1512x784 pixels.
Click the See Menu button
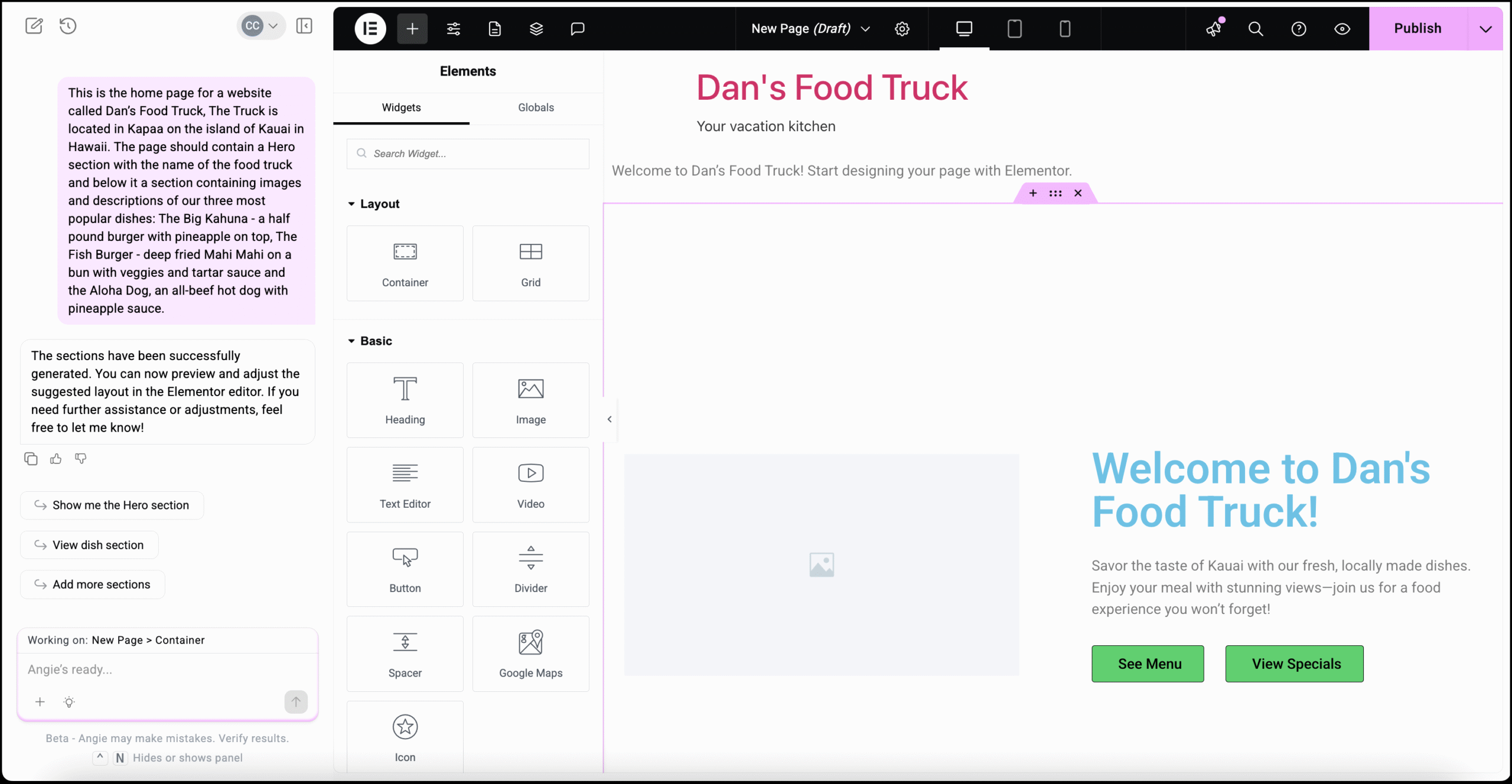1148,664
